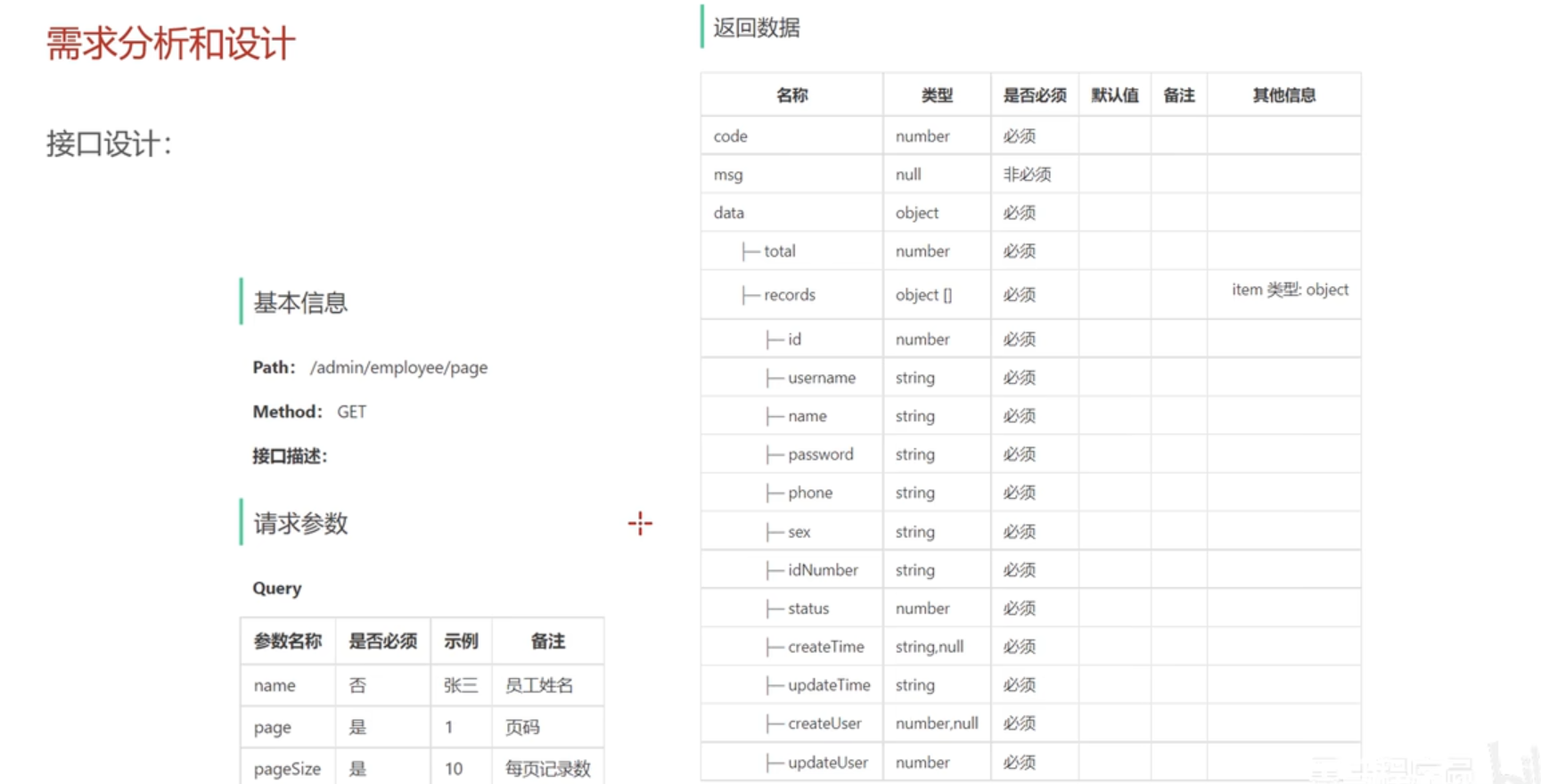Viewport: 1541px width, 784px height.
Task: Click the 每页记录数 remark cell
Action: (x=548, y=769)
